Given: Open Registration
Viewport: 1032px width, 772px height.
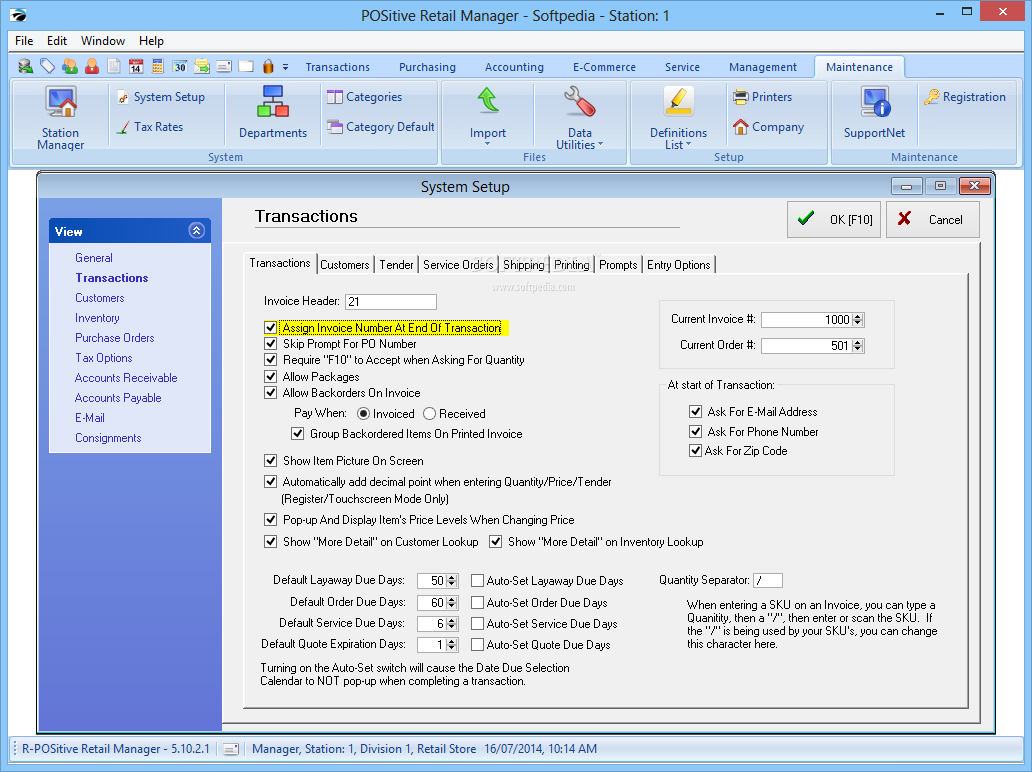Looking at the screenshot, I should point(964,97).
